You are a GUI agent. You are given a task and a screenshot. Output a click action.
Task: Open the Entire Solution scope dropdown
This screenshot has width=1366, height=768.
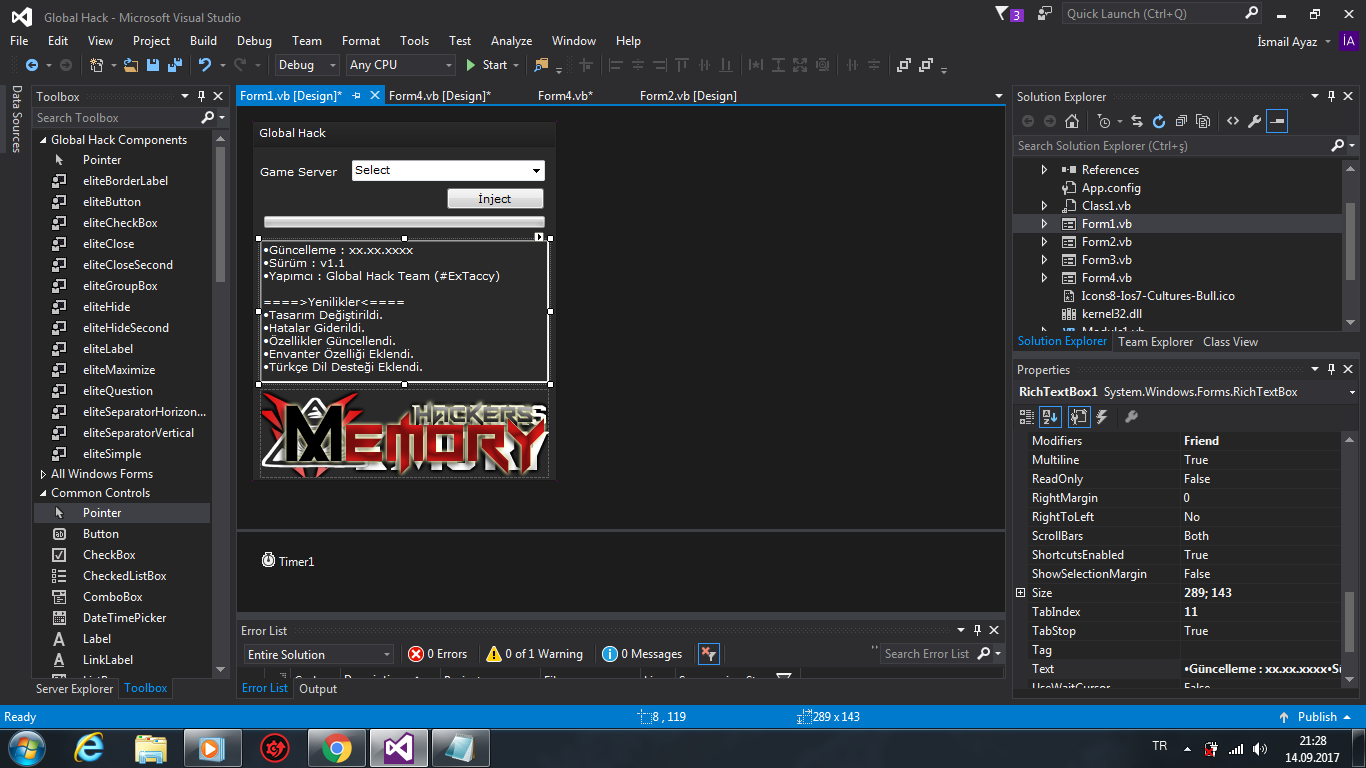(319, 654)
